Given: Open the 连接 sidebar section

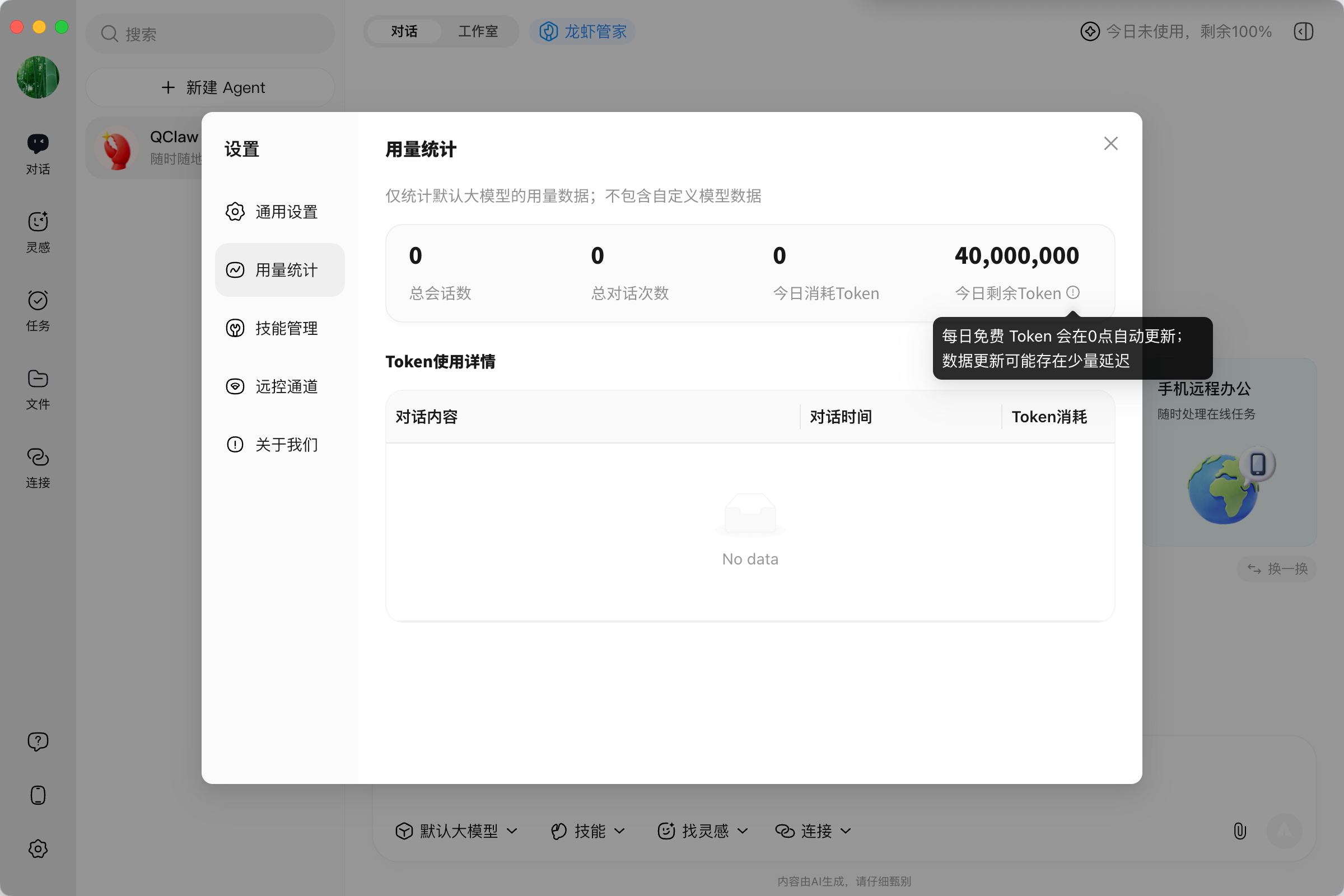Looking at the screenshot, I should (x=38, y=466).
